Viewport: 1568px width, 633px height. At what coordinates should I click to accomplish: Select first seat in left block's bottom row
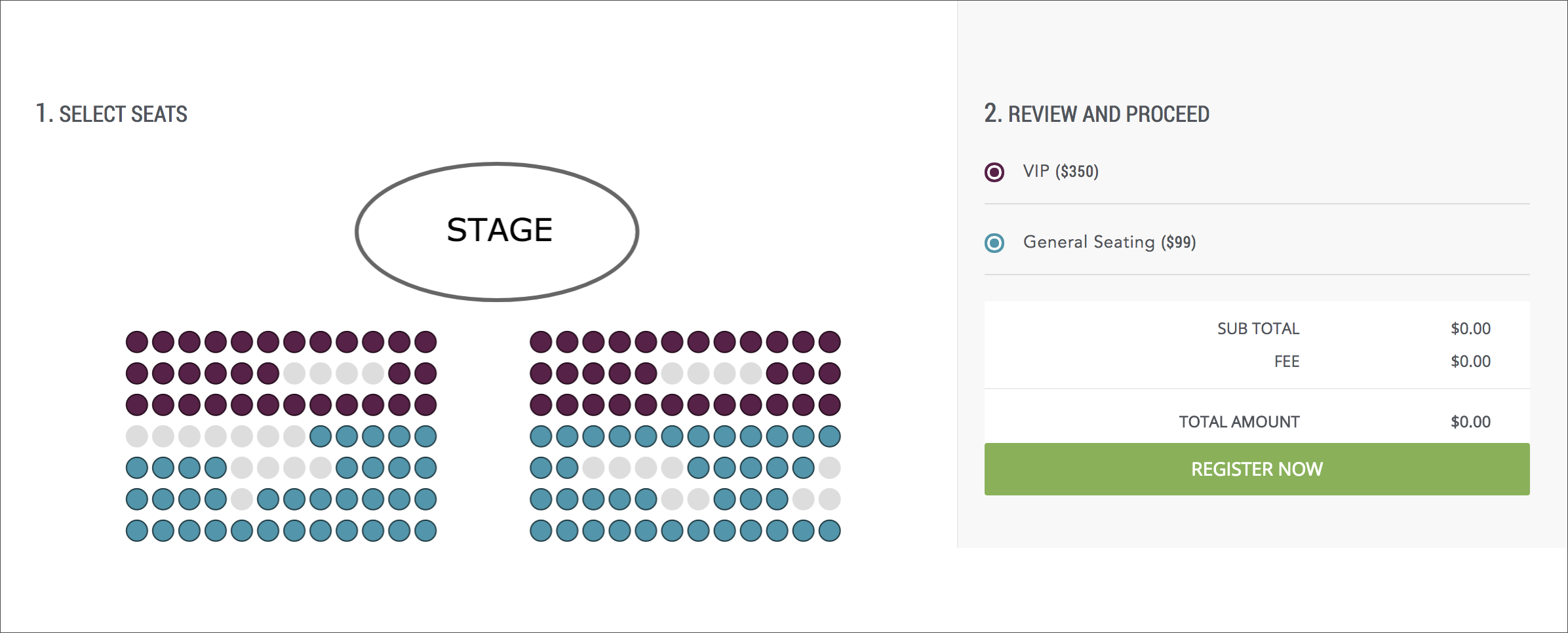click(137, 531)
